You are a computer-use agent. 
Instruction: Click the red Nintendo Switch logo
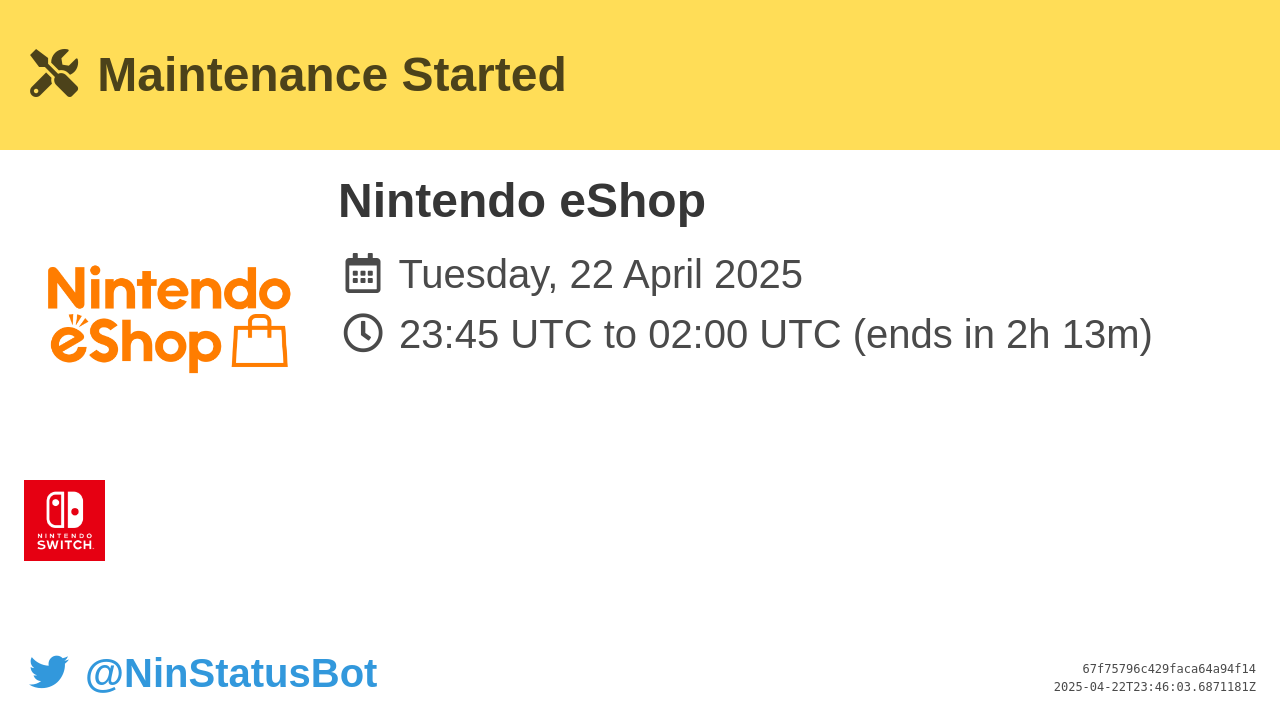(x=64, y=520)
